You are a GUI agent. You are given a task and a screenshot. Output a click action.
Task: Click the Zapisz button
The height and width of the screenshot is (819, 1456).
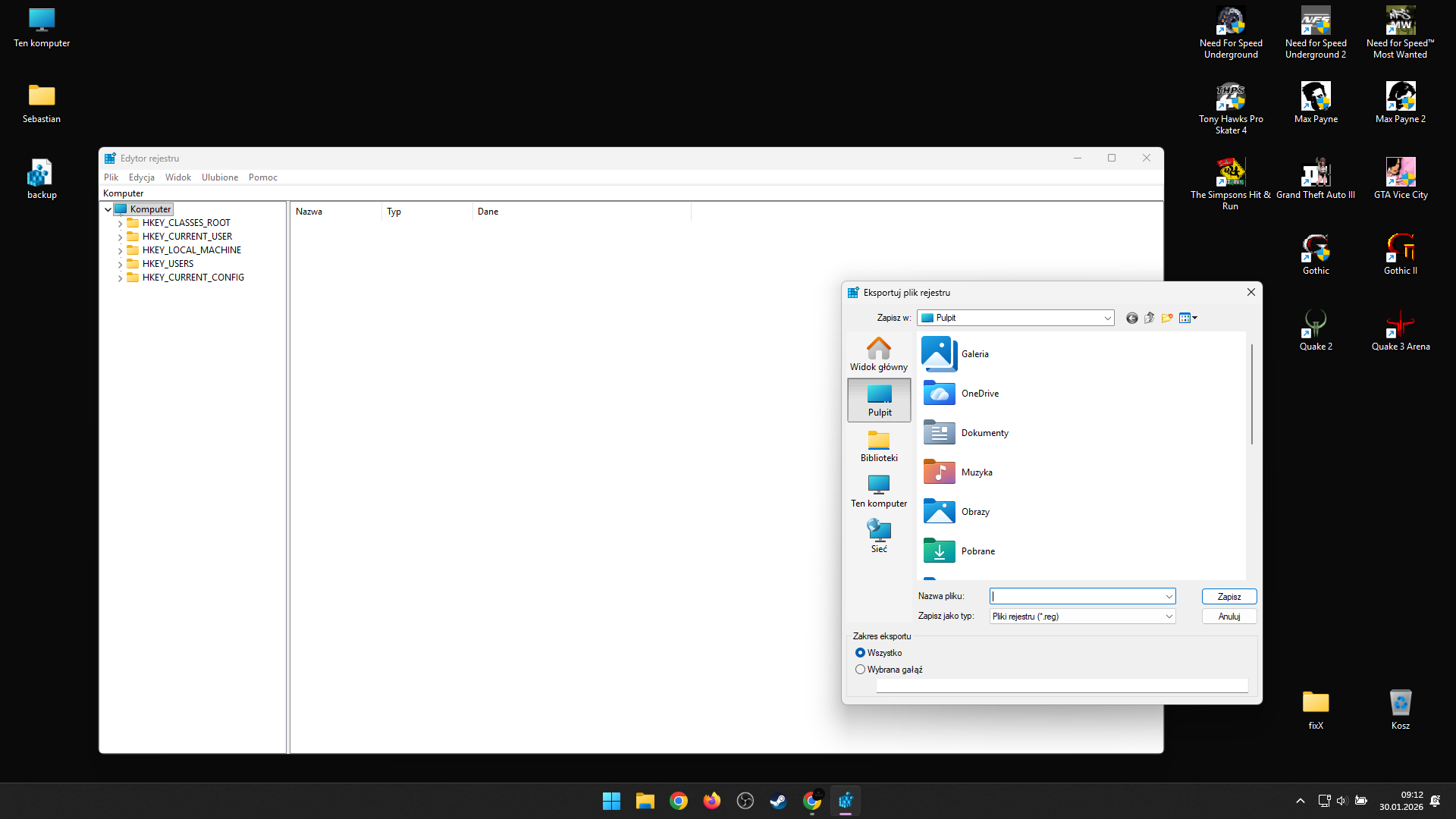tap(1228, 597)
